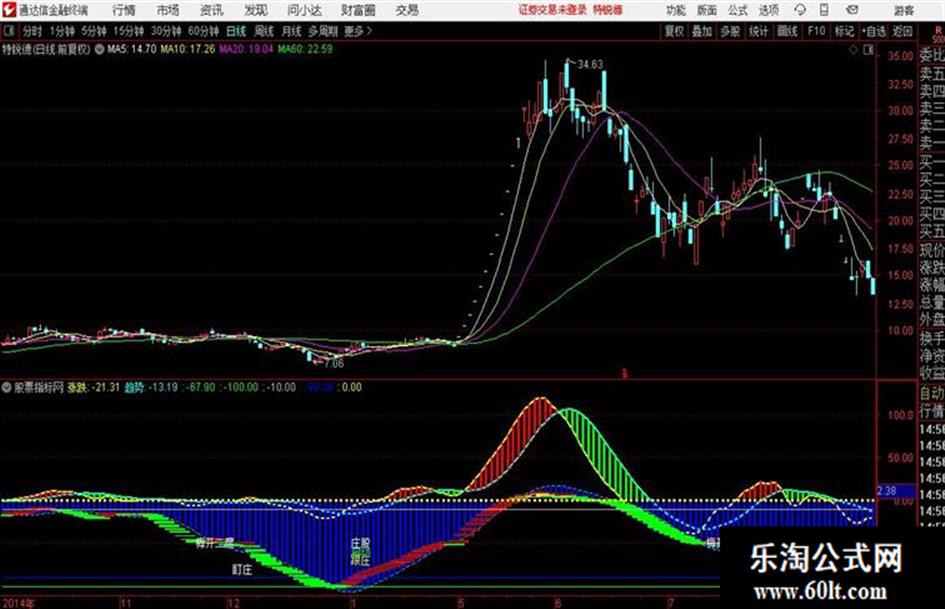Open the 行情 menu
The height and width of the screenshot is (609, 945).
pos(124,10)
